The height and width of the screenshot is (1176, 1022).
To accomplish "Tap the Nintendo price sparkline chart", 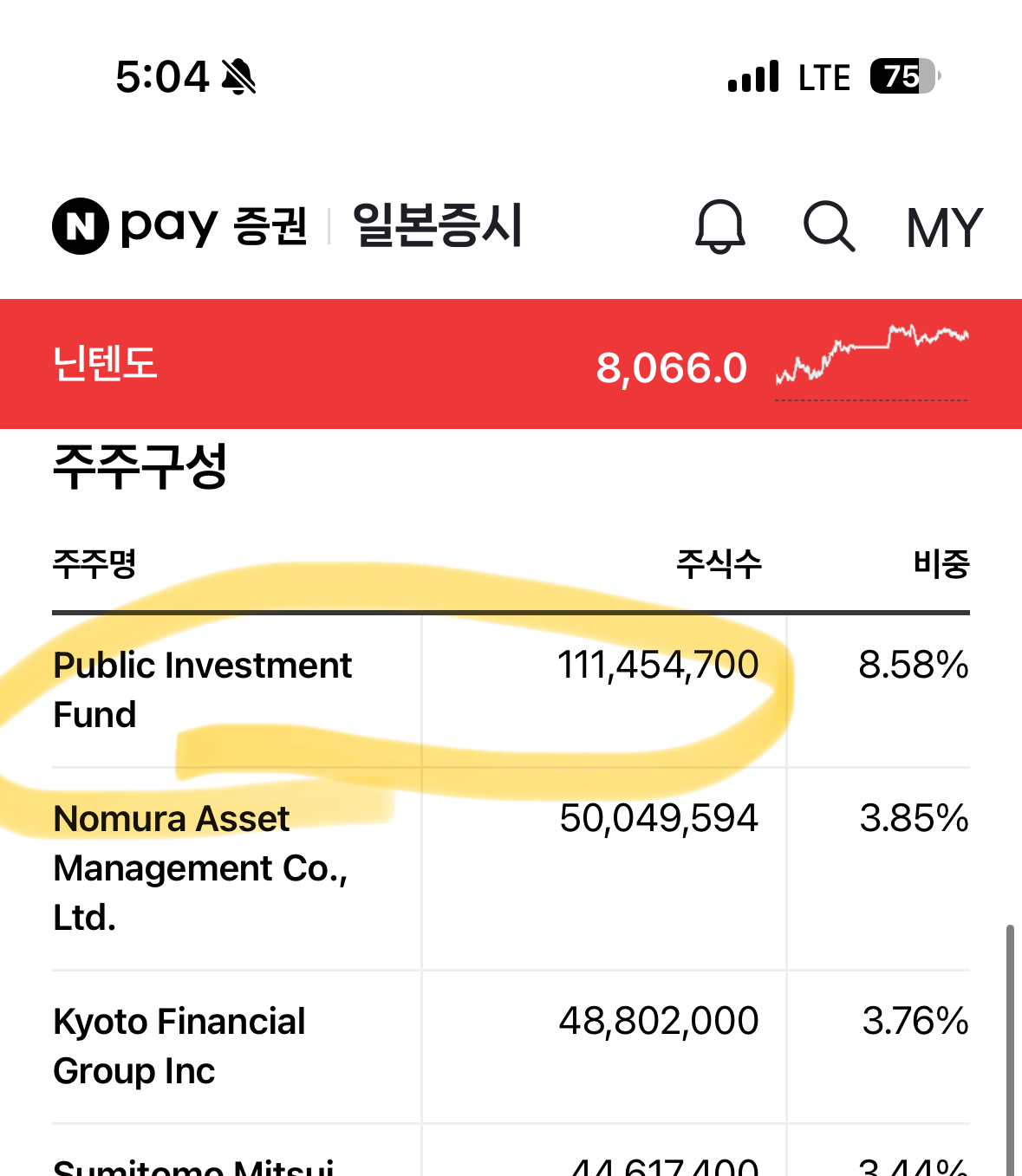I will click(870, 358).
